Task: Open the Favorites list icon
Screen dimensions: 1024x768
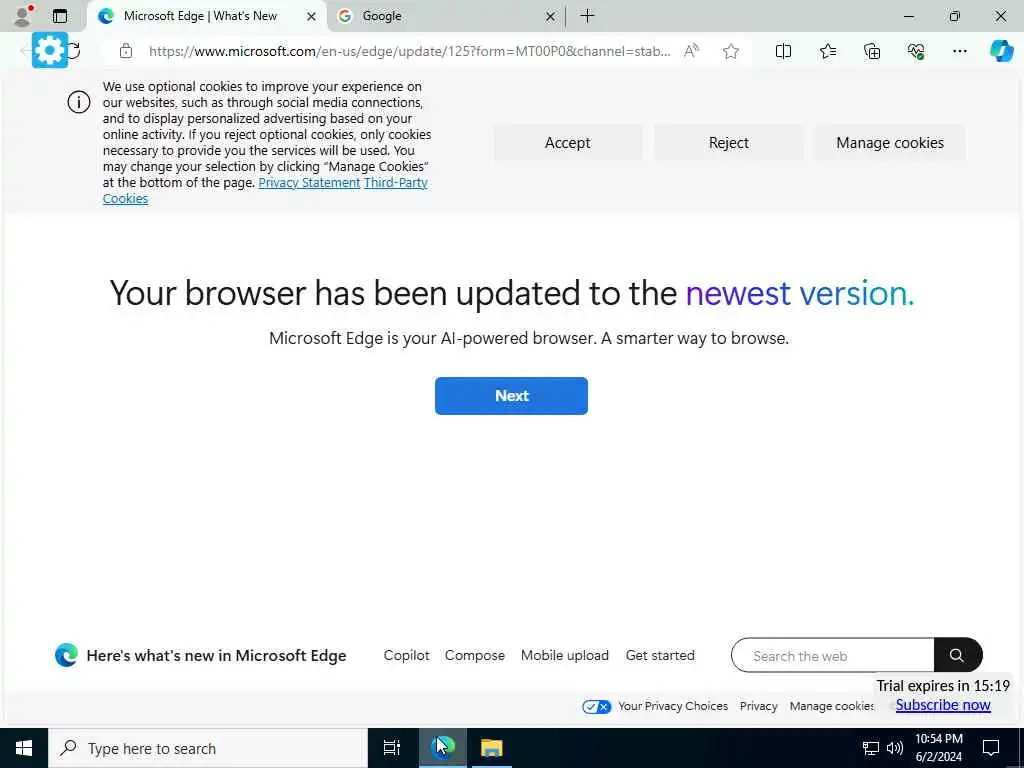Action: [x=827, y=51]
